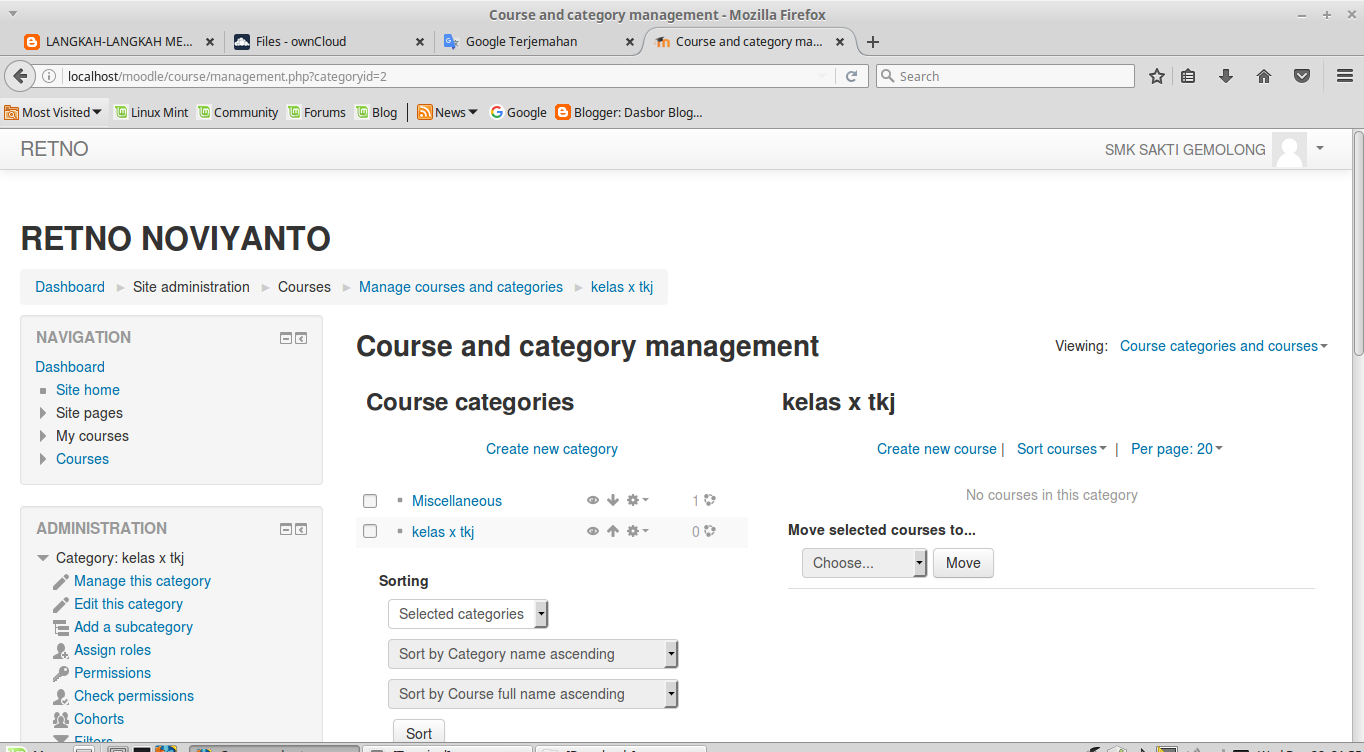Image resolution: width=1364 pixels, height=752 pixels.
Task: Open the 'Choose...' move destination dropdown
Action: pos(864,563)
